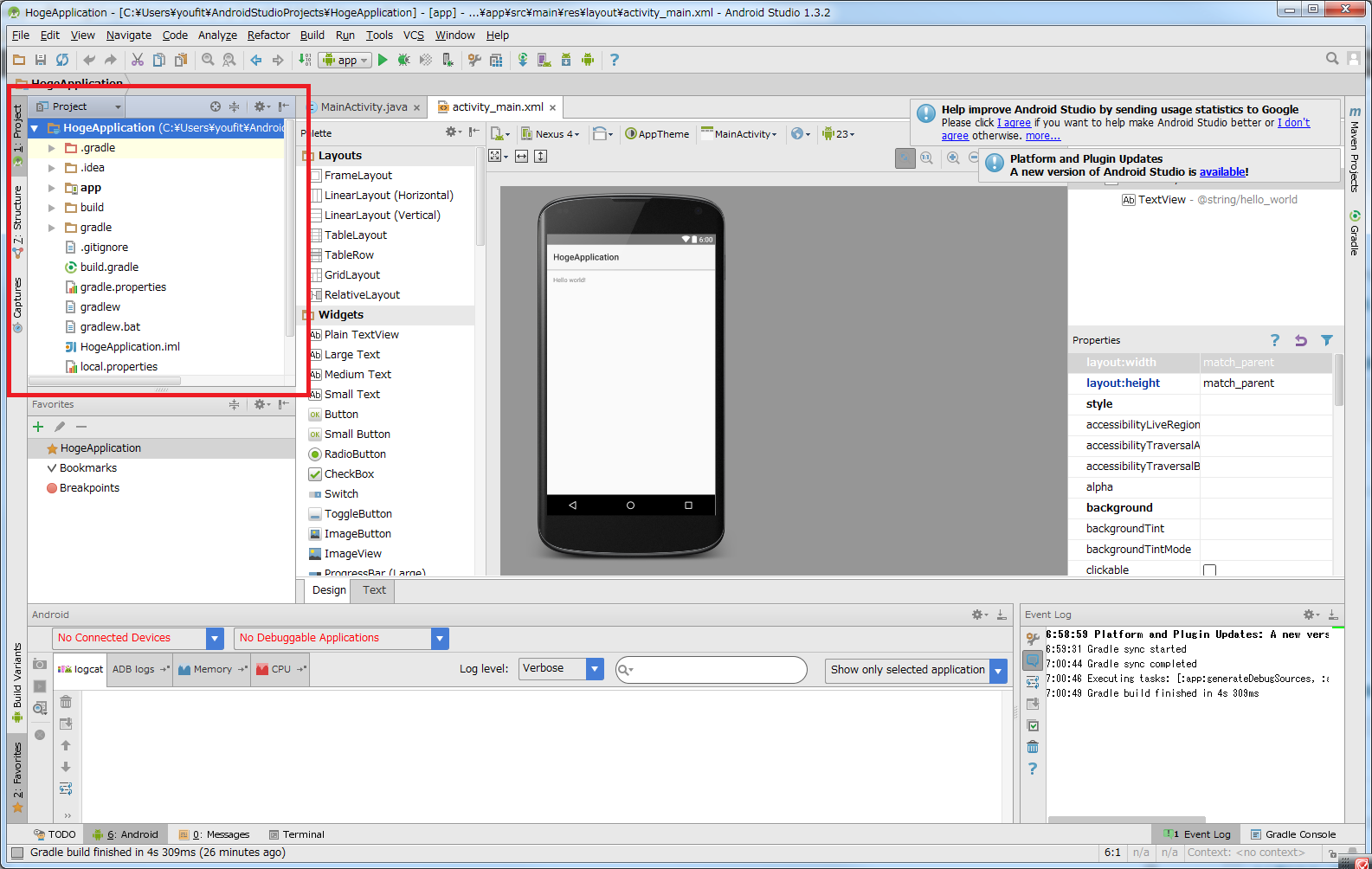The width and height of the screenshot is (1372, 869).
Task: Click the 'I agree' link in notification
Action: (x=1014, y=123)
